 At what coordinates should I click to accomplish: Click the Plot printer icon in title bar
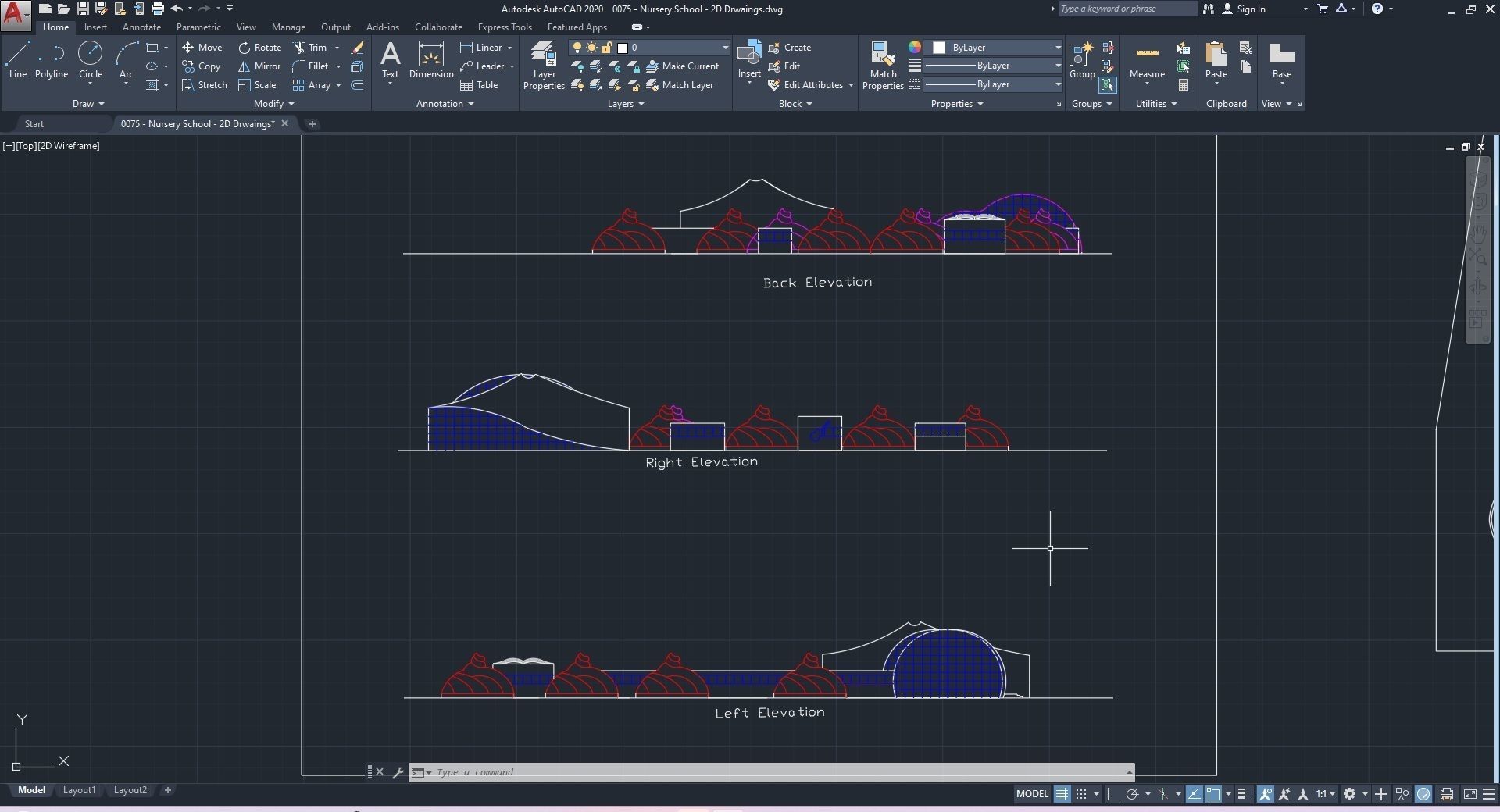(x=157, y=9)
